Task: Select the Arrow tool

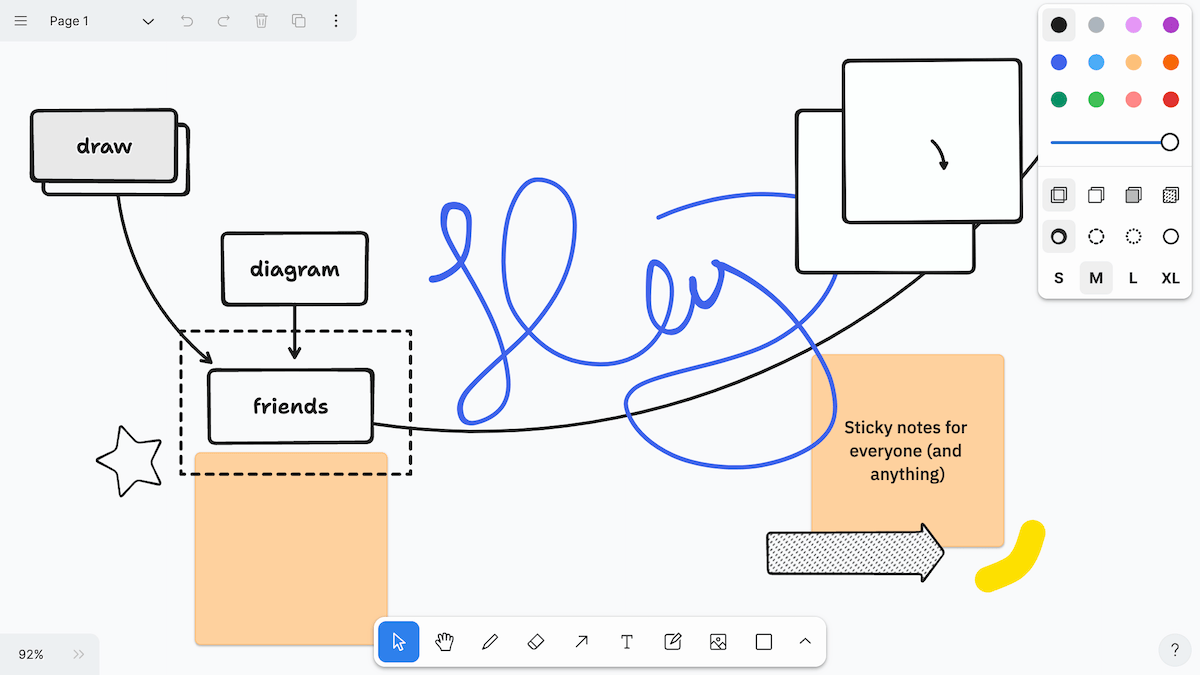Action: [x=581, y=642]
